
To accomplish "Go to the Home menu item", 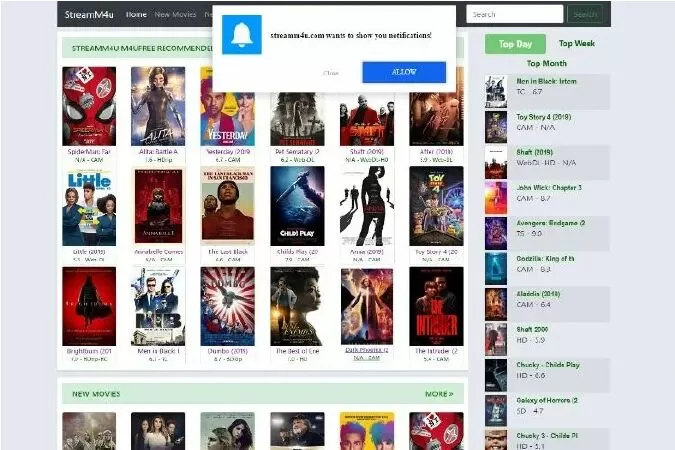I will coord(136,14).
